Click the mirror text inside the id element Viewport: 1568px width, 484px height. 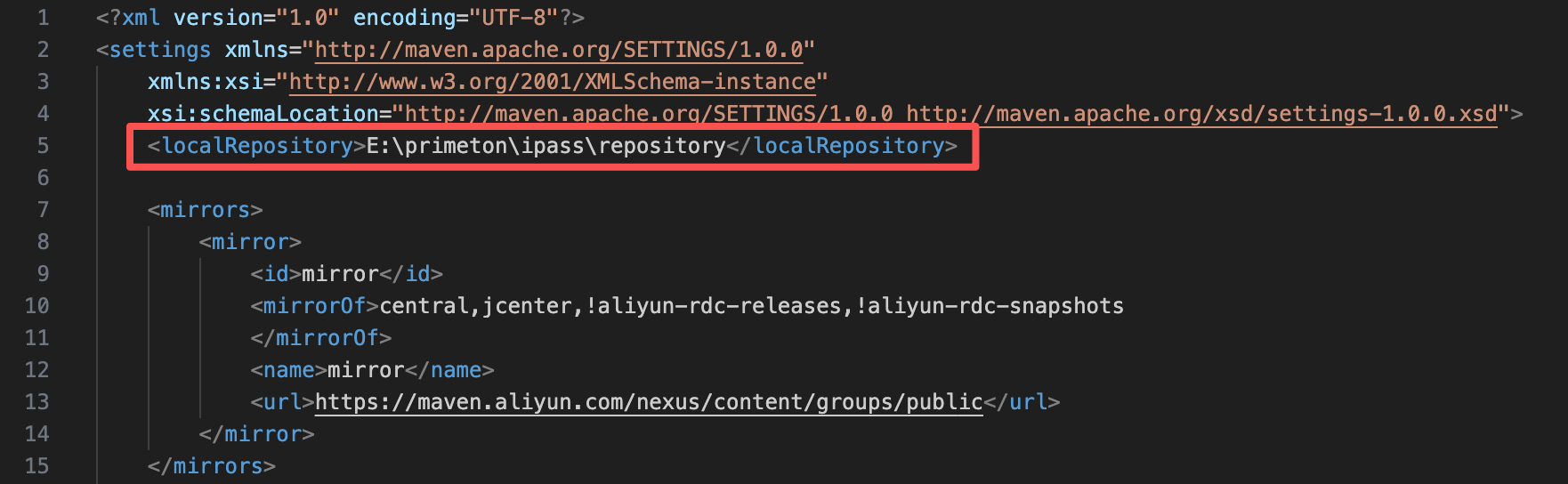point(340,274)
